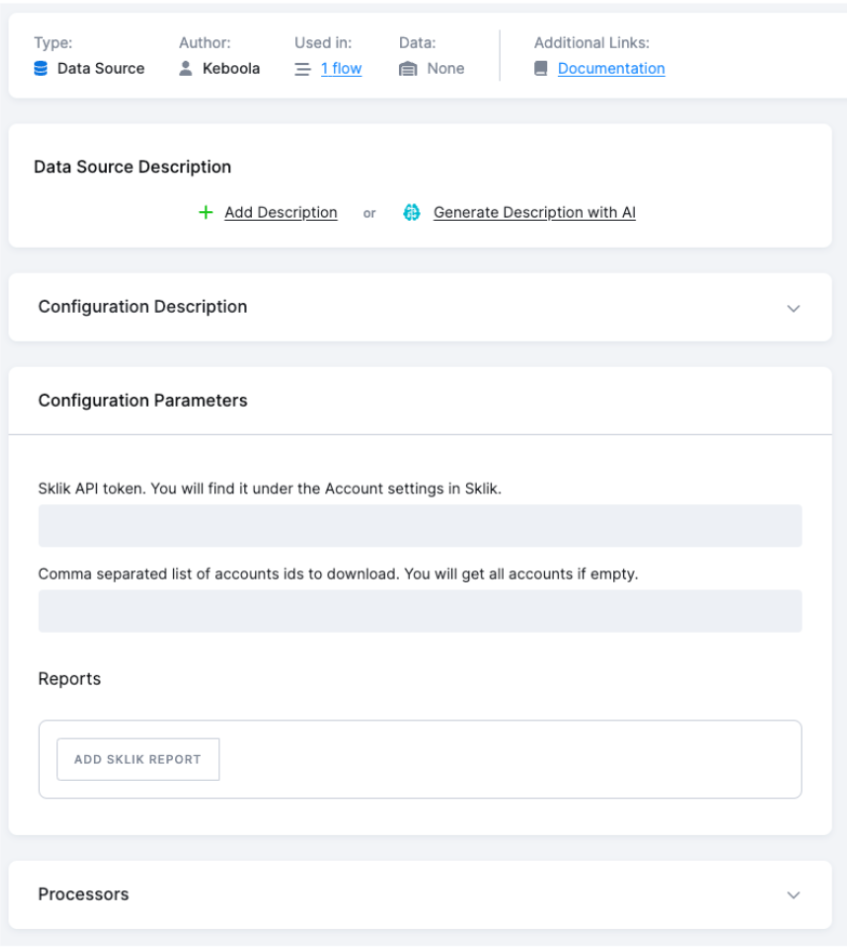Click the green plus icon
The height and width of the screenshot is (951, 847).
tap(206, 212)
